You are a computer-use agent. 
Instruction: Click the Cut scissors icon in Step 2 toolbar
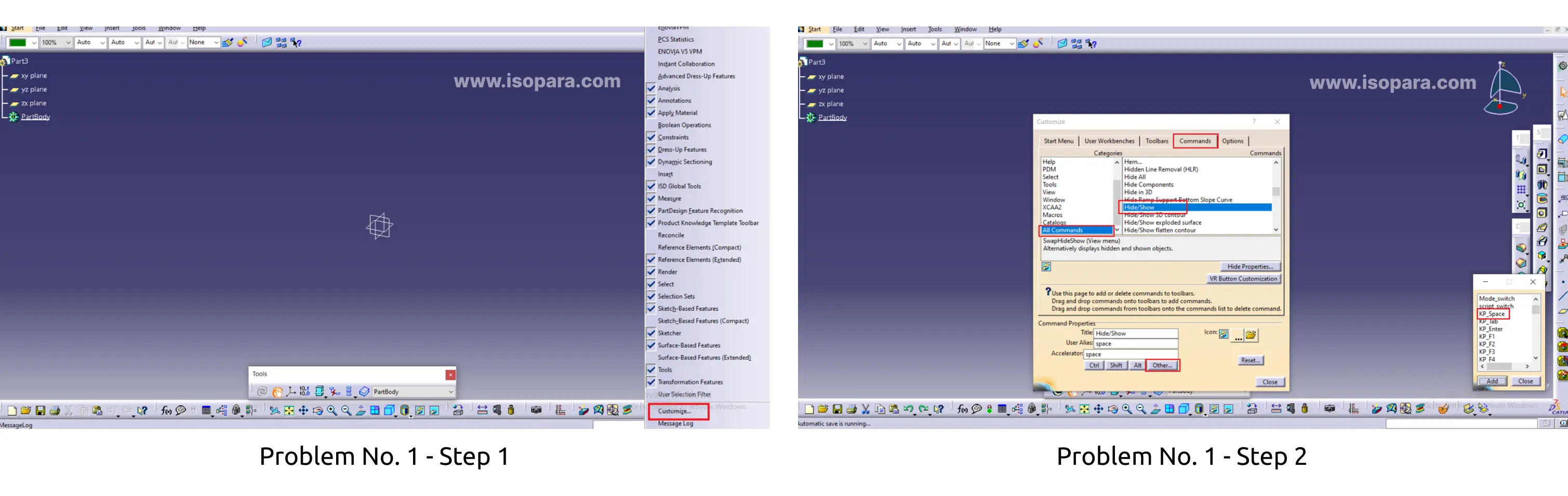point(866,410)
